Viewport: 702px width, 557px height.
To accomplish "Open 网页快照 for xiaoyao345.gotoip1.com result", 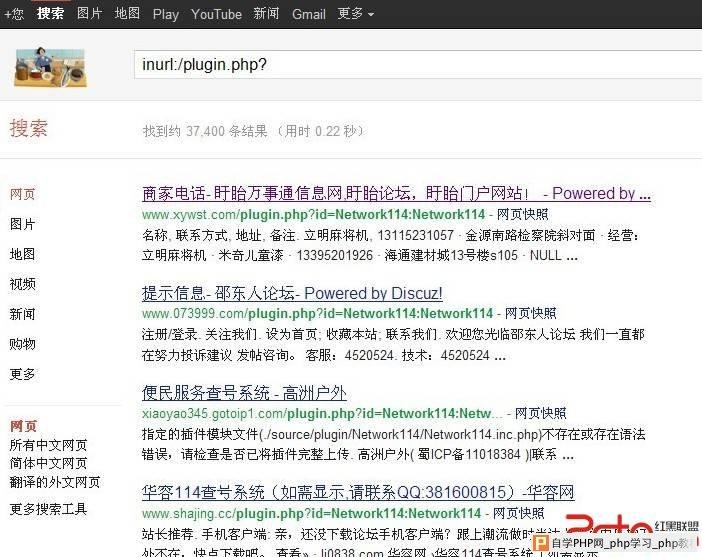I will click(x=541, y=413).
